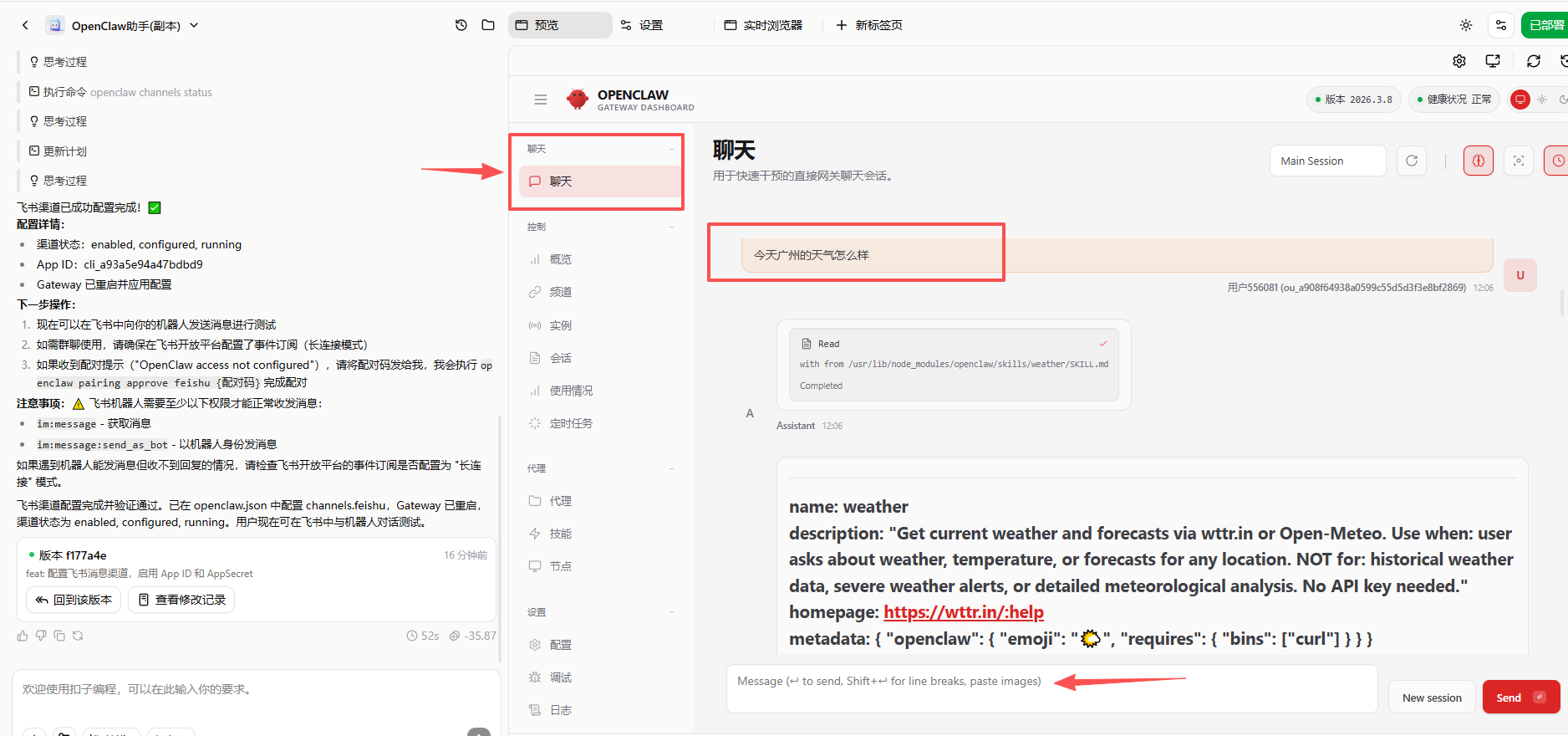Expand the 更新计划 entry
The height and width of the screenshot is (736, 1568).
pos(58,151)
